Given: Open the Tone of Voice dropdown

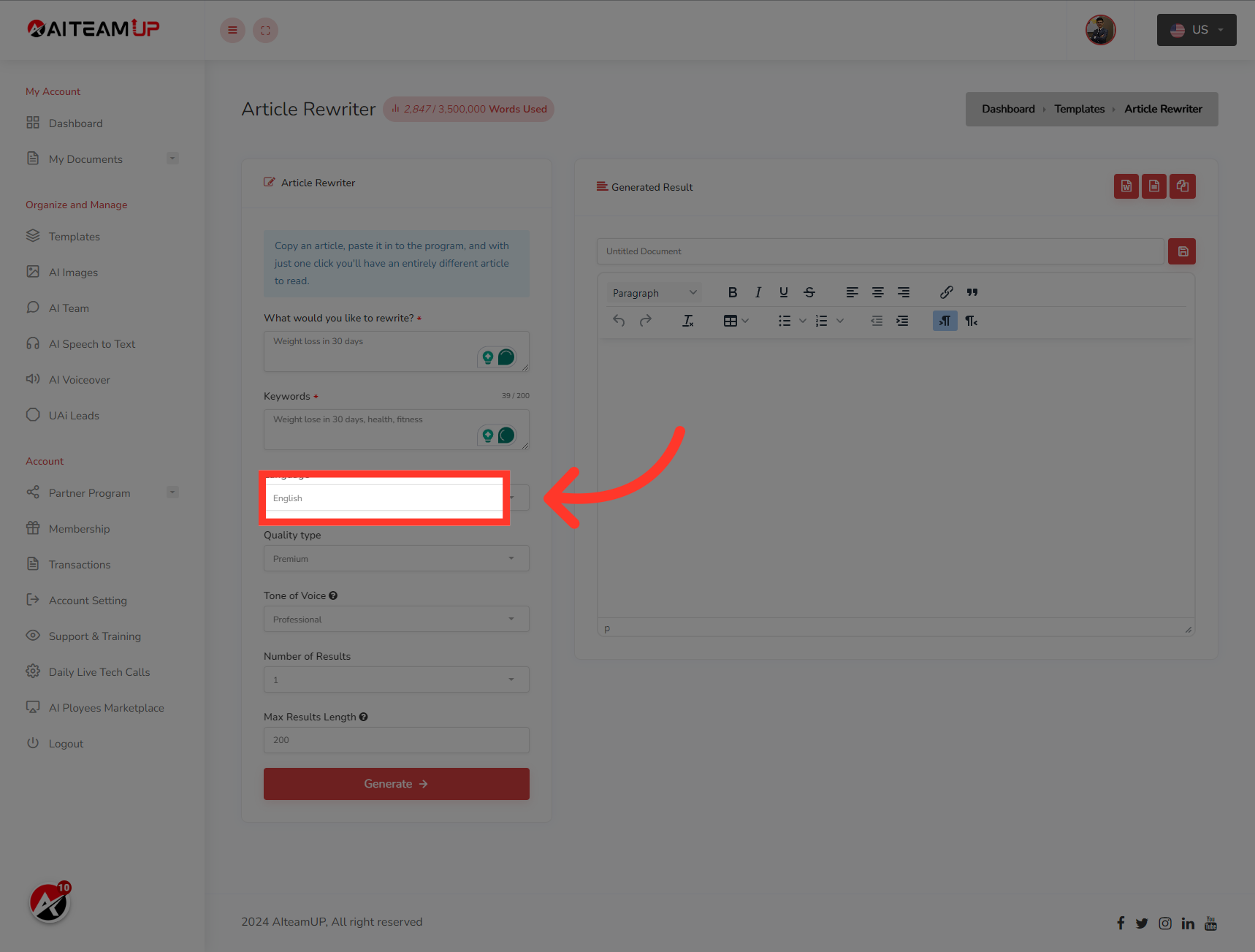Looking at the screenshot, I should point(396,619).
